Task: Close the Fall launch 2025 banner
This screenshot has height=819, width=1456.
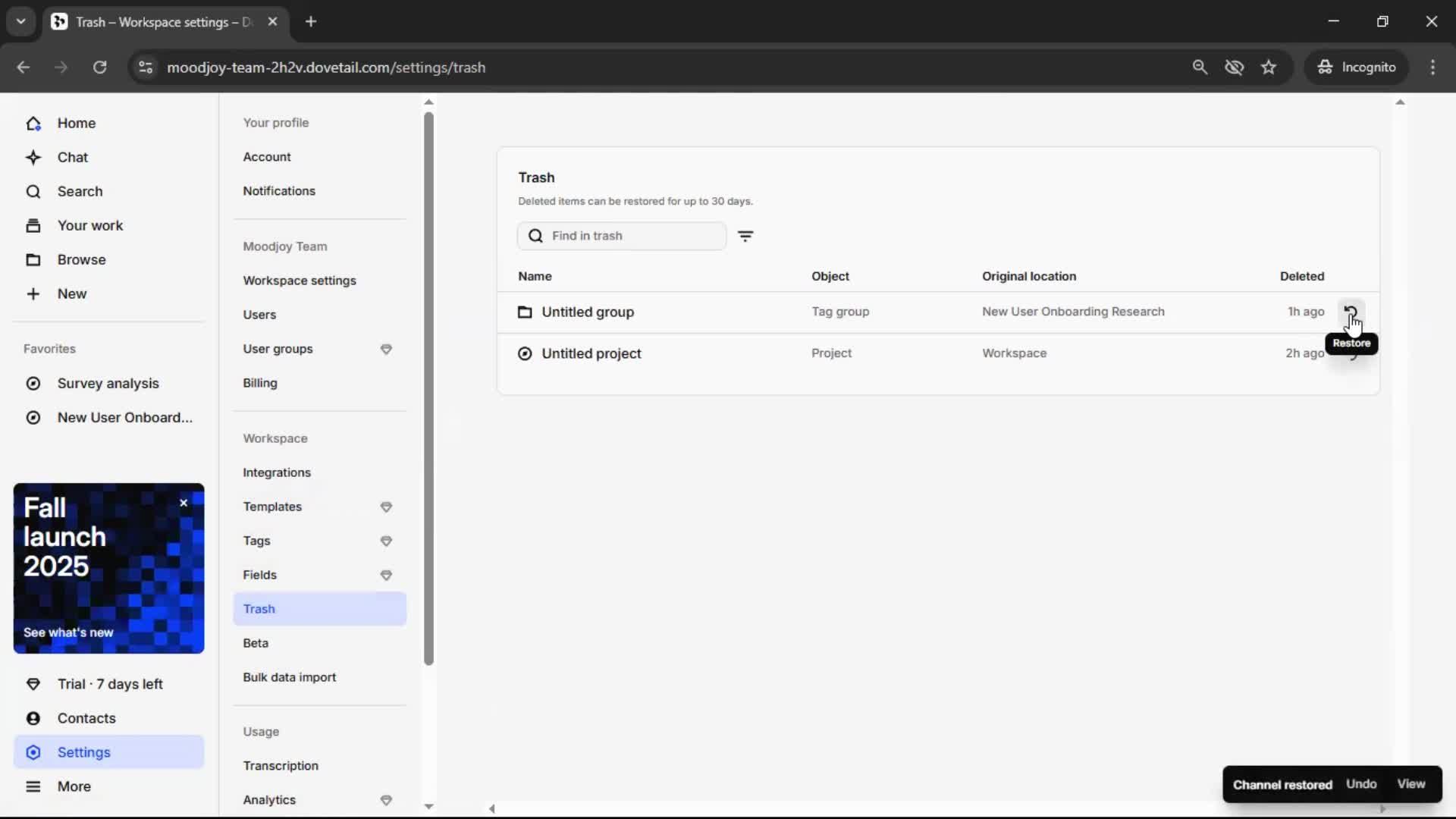Action: pyautogui.click(x=184, y=503)
